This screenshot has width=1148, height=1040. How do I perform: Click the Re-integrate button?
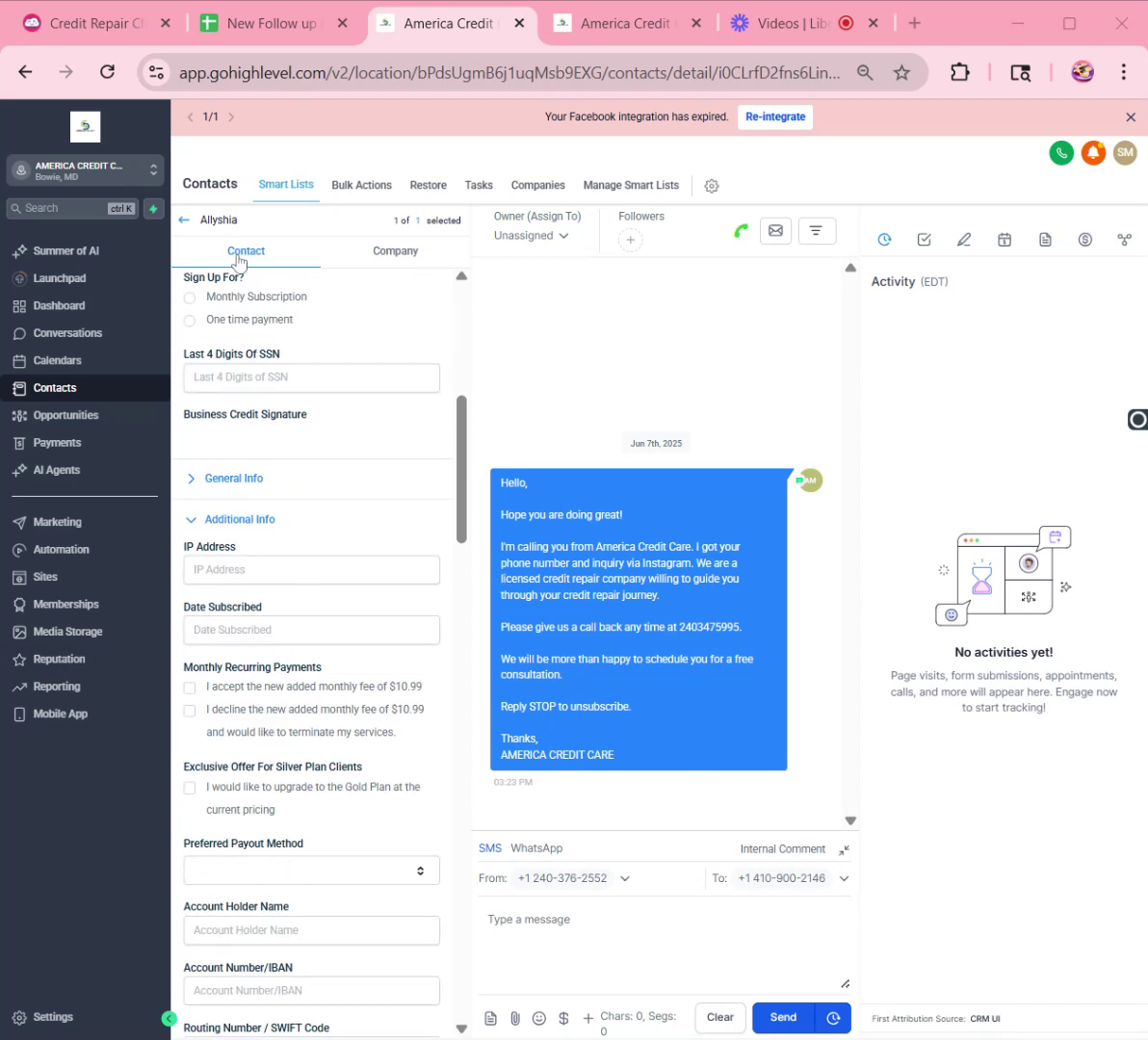(x=775, y=117)
